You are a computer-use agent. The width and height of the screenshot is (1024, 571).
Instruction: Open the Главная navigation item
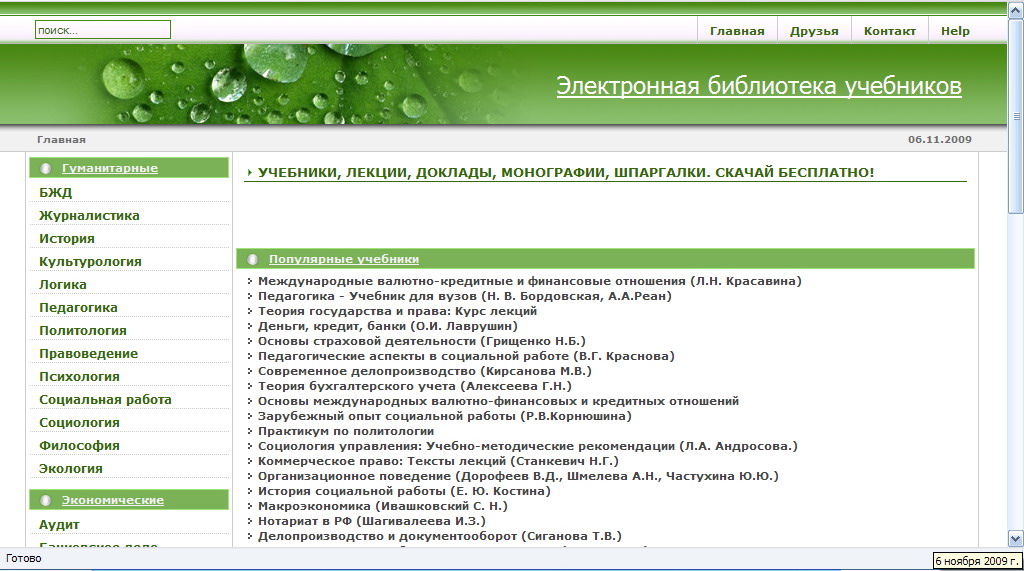(737, 31)
